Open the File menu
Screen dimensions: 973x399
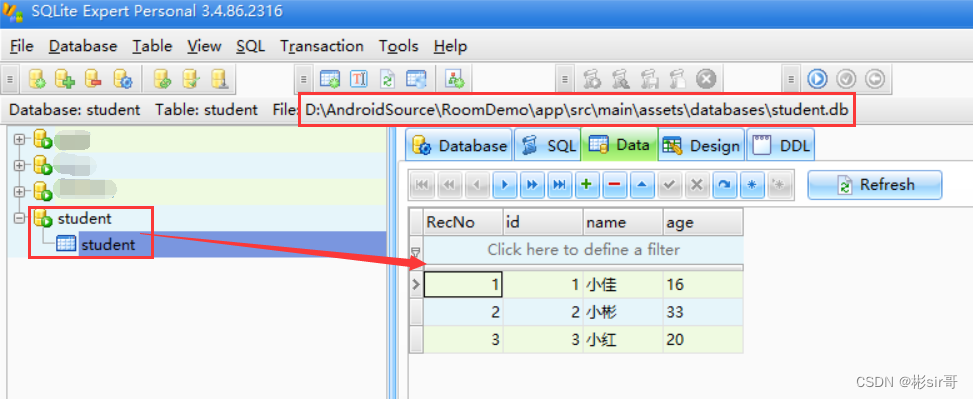click(x=22, y=46)
